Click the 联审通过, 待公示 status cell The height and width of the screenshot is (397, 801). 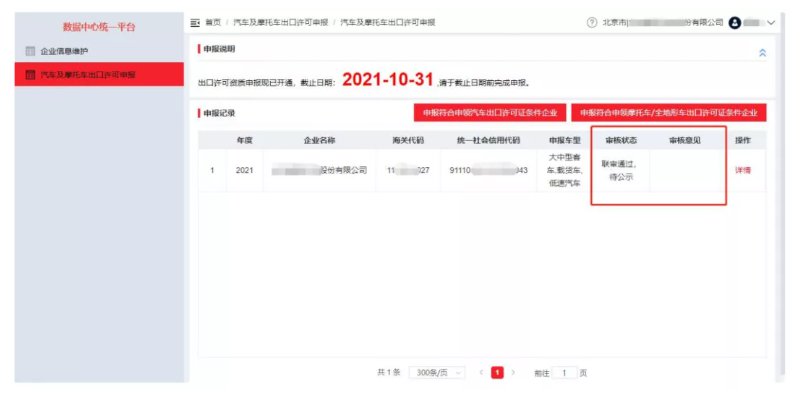(x=620, y=171)
